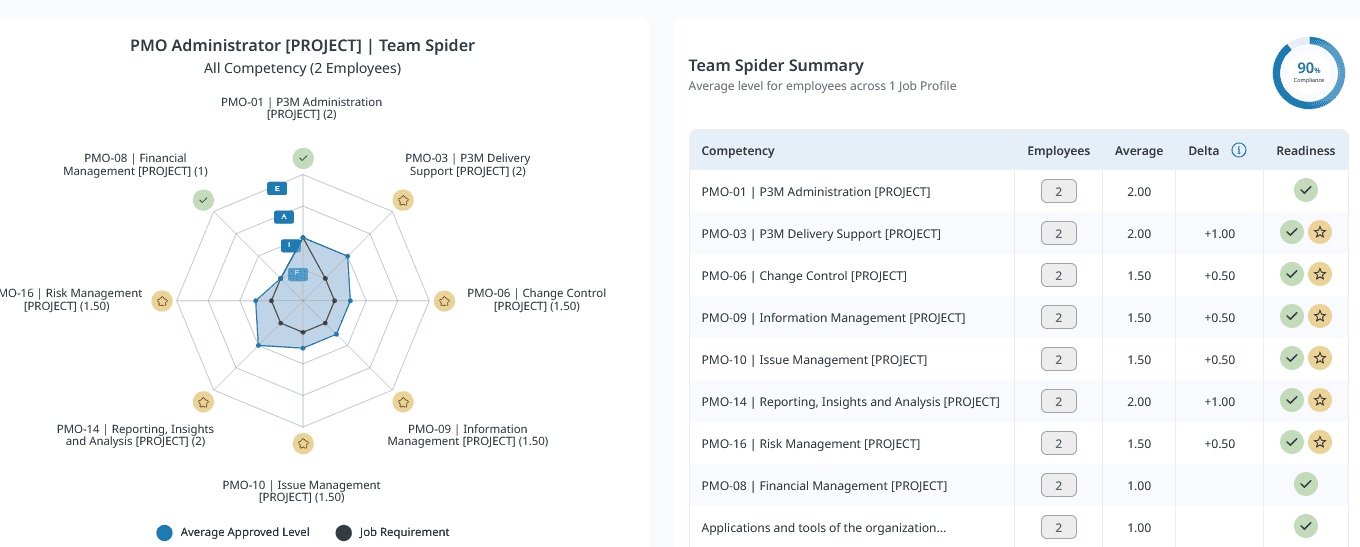This screenshot has width=1360, height=547.
Task: Sort table by Competency column header
Action: coord(738,150)
